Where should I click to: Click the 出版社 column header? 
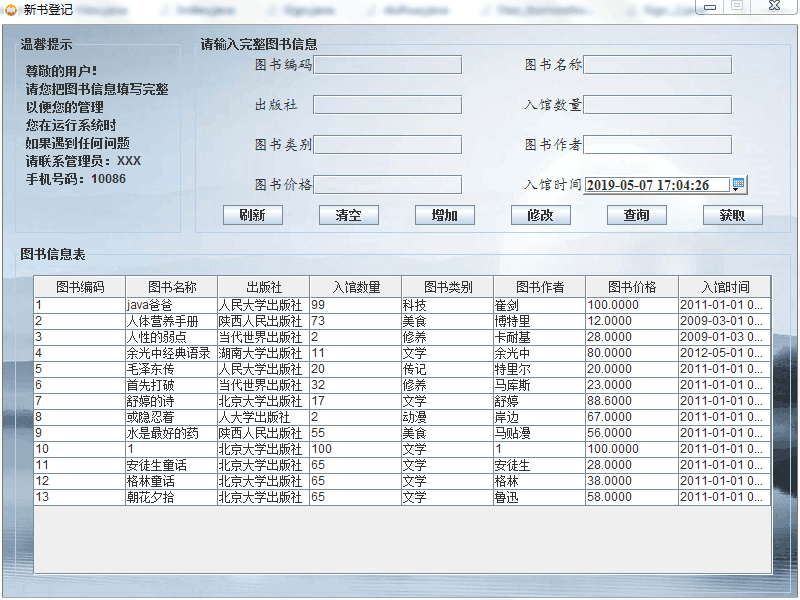pos(263,287)
